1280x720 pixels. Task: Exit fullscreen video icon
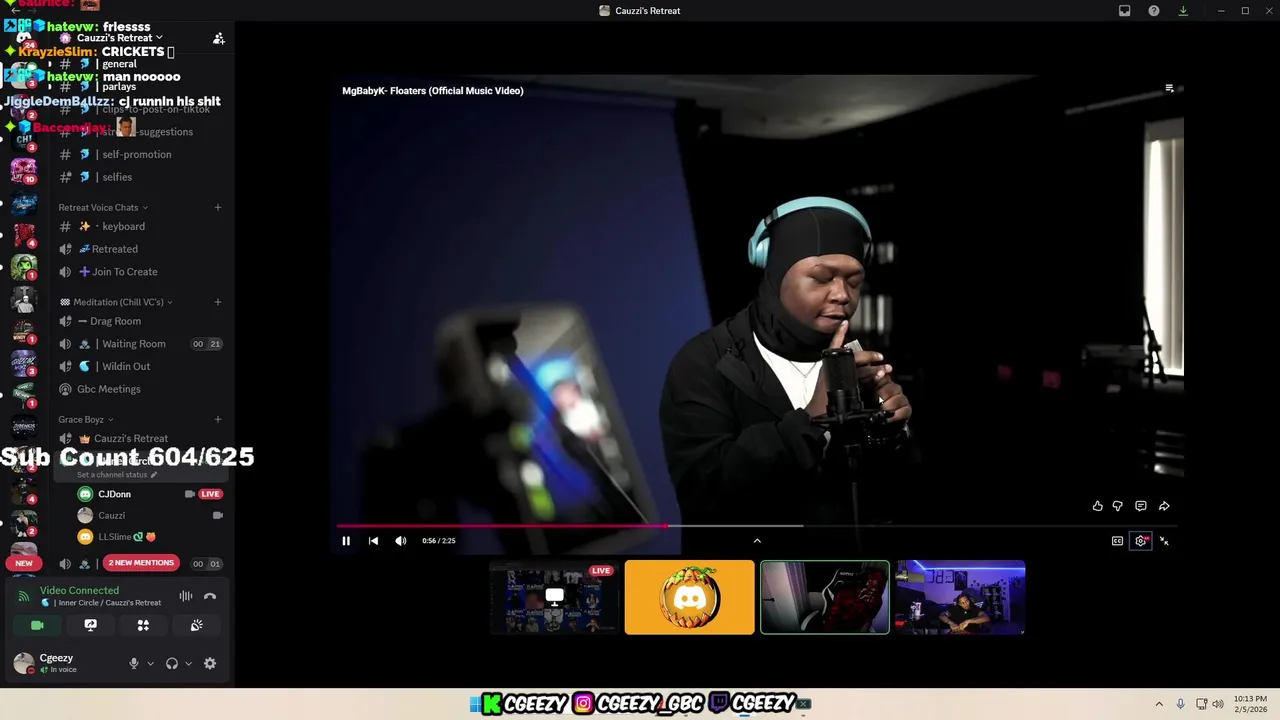[x=1164, y=541]
